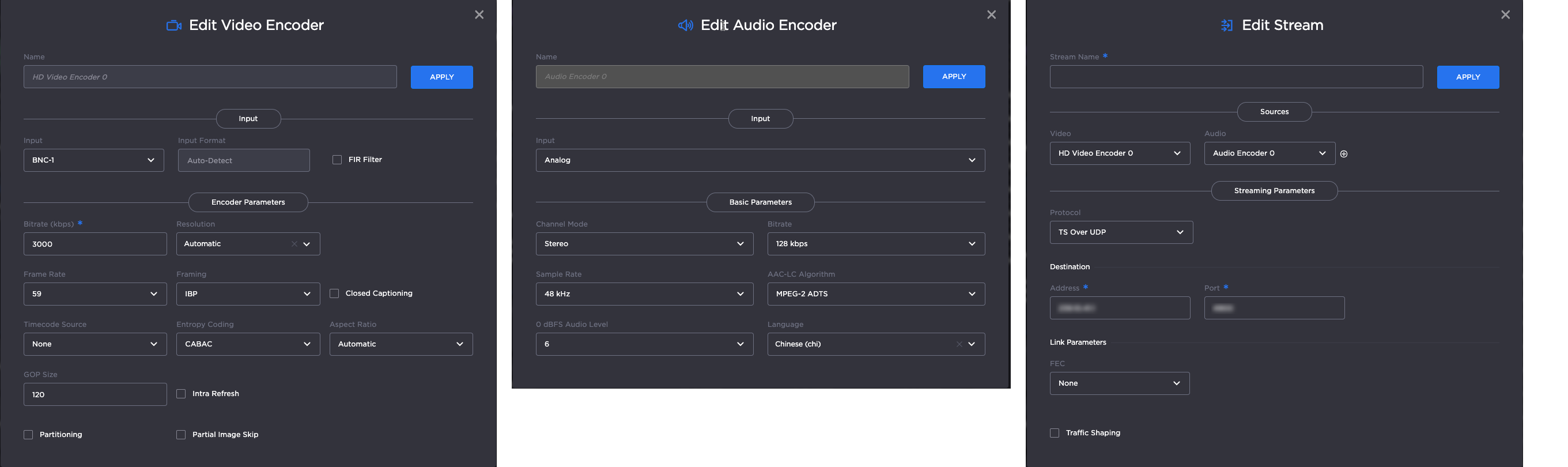
Task: Apply the video encoder settings
Action: 441,77
